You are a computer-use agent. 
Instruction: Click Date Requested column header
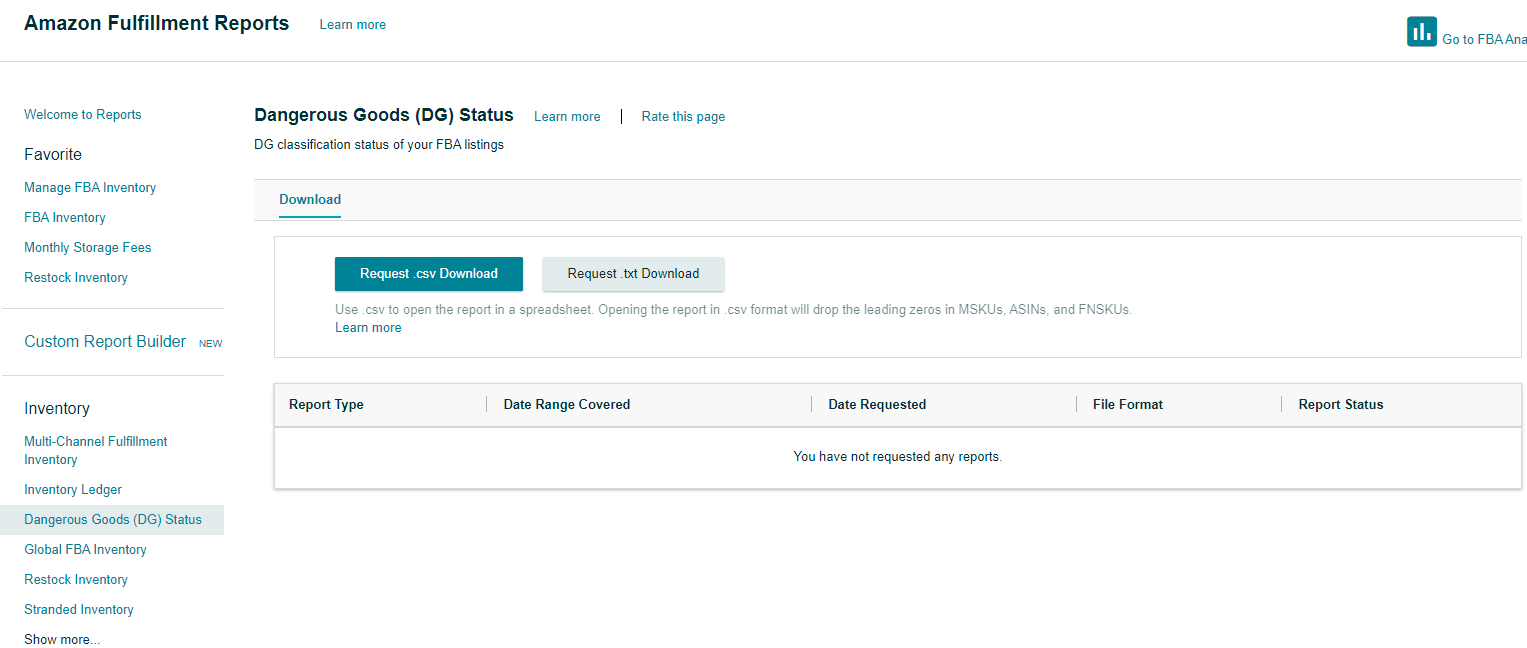tap(877, 404)
